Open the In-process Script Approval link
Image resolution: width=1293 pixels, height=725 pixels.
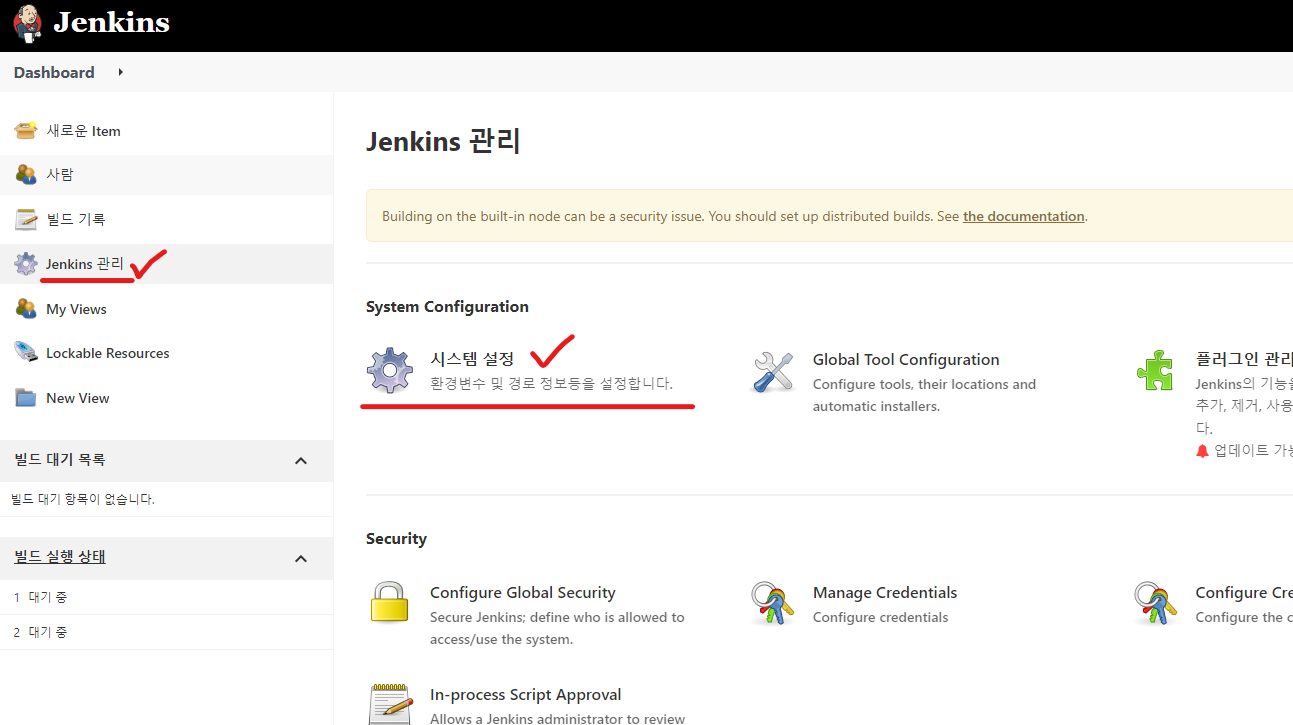click(x=526, y=694)
